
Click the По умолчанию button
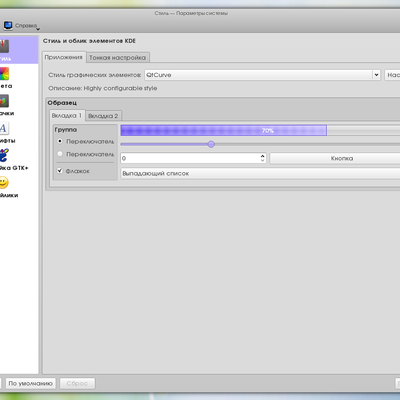(31, 383)
